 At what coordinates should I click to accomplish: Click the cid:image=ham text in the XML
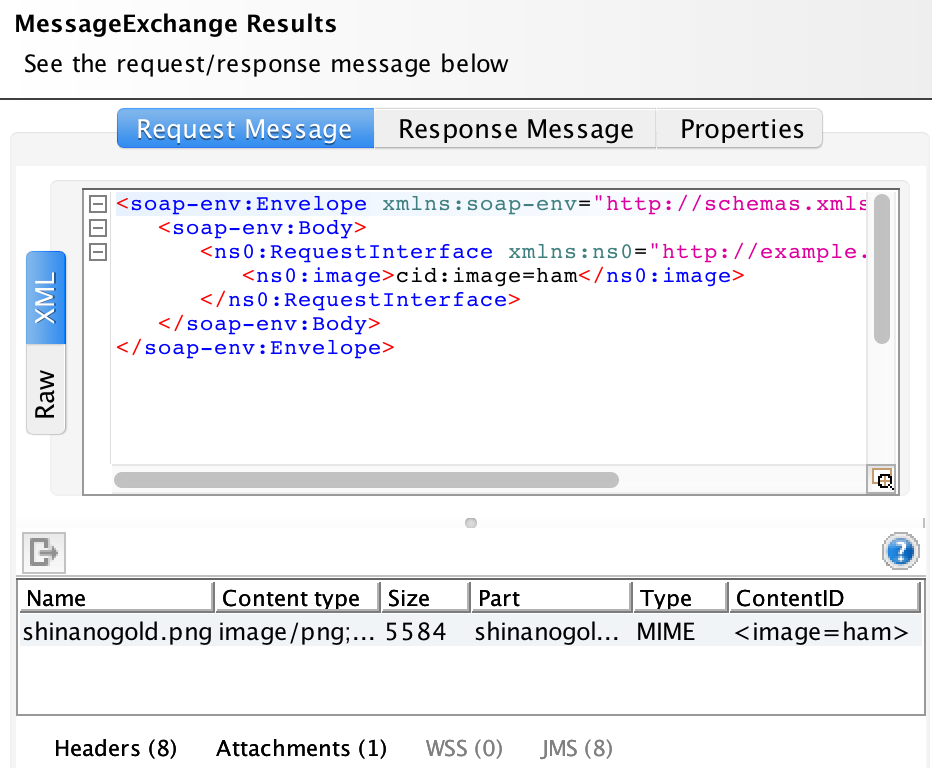coord(487,276)
